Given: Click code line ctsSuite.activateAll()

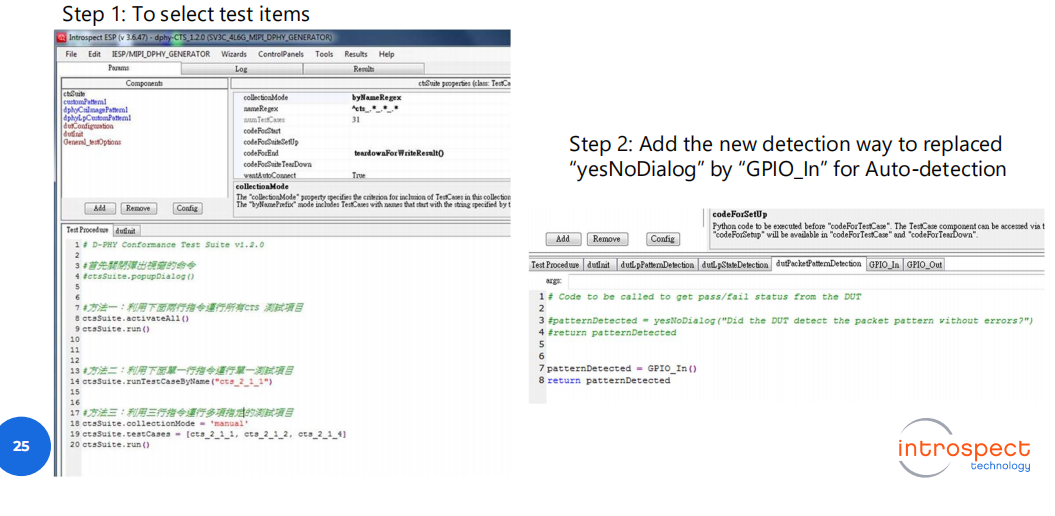Looking at the screenshot, I should 136,318.
